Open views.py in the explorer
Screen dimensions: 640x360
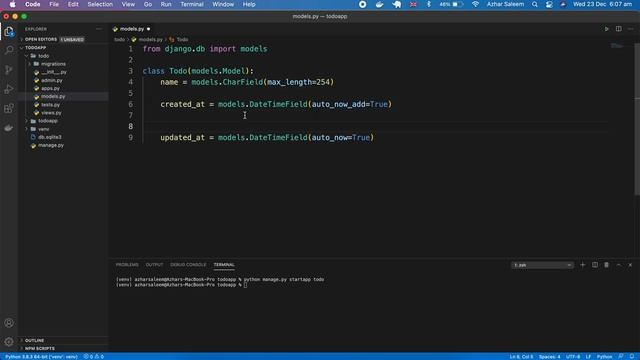[51, 113]
